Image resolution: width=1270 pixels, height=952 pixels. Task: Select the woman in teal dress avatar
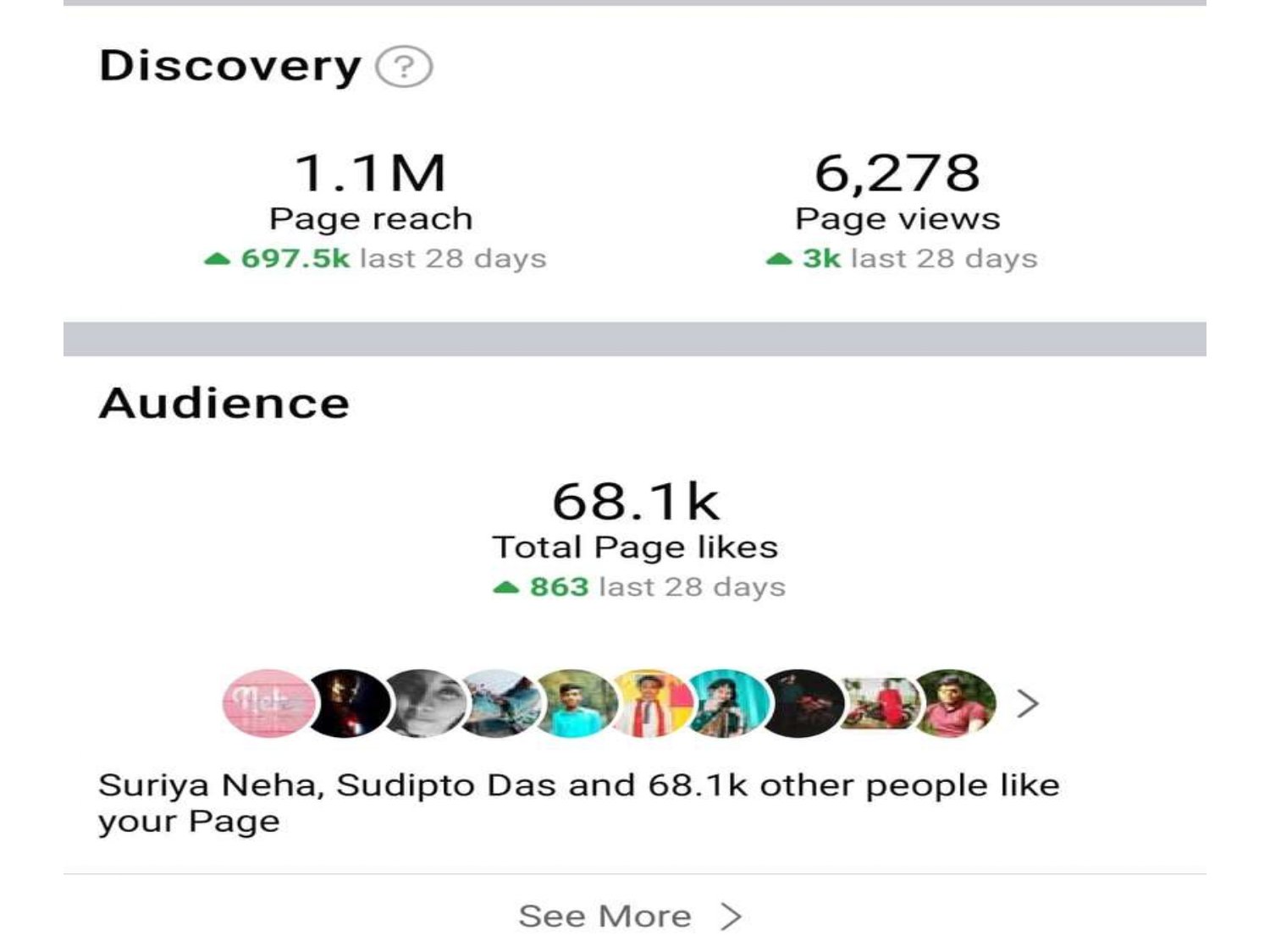(727, 703)
